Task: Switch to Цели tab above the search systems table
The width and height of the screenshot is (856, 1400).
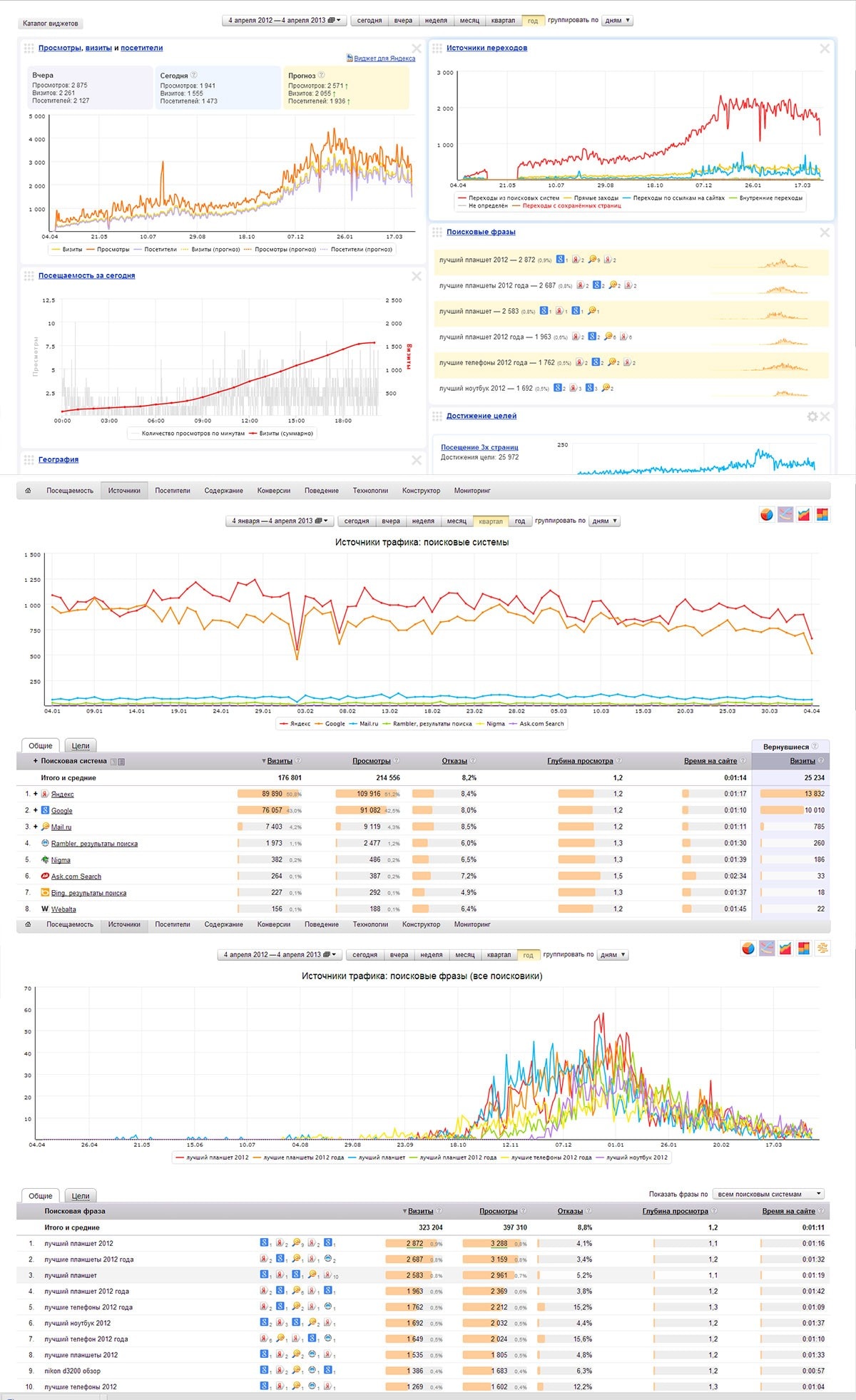Action: (x=81, y=746)
